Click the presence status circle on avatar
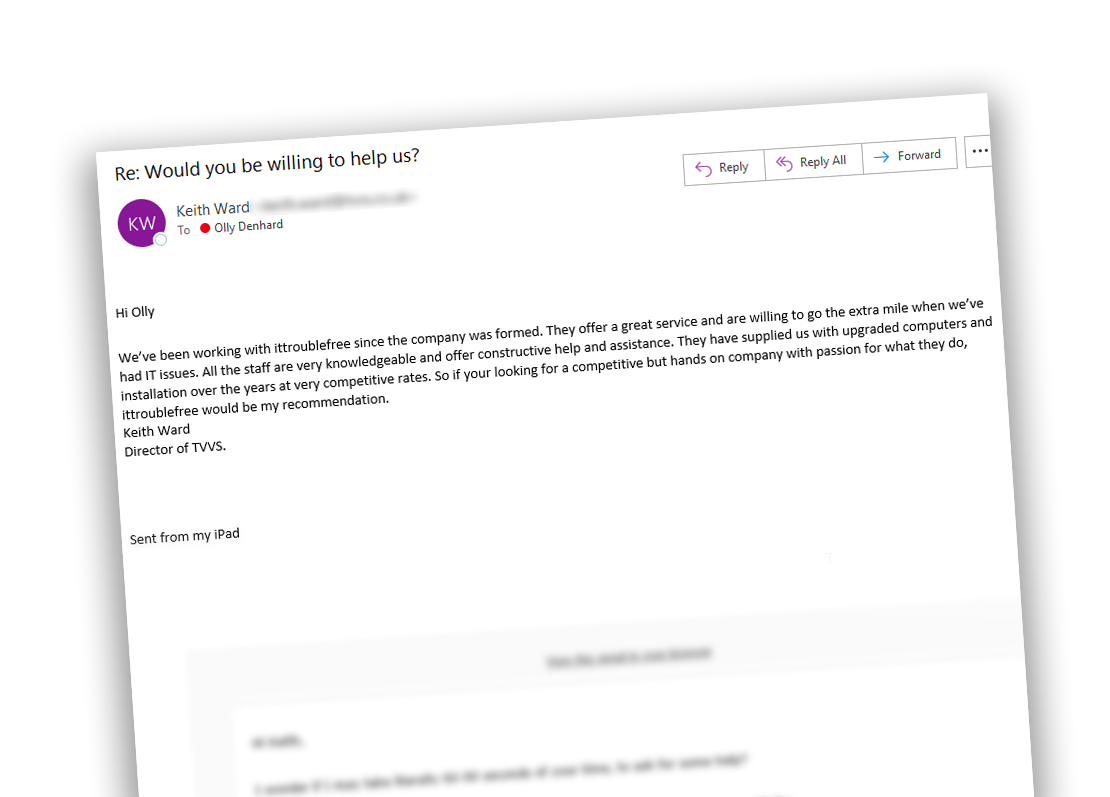Image resolution: width=1110 pixels, height=797 pixels. [x=161, y=240]
